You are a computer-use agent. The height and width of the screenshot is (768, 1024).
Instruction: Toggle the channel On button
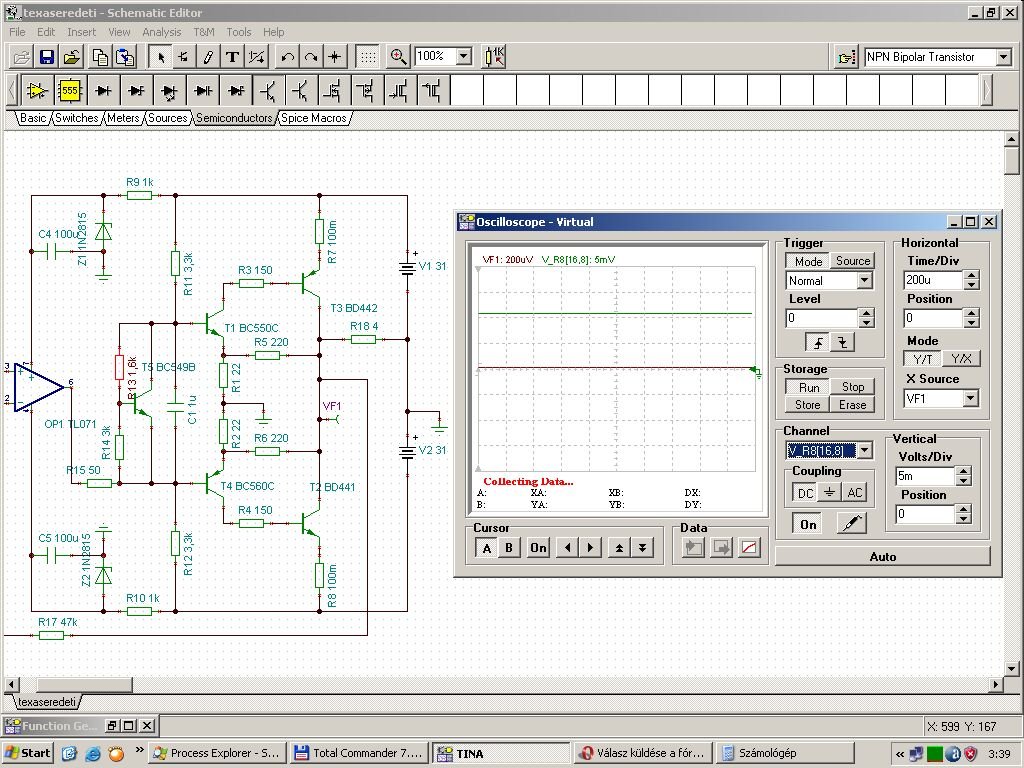808,524
